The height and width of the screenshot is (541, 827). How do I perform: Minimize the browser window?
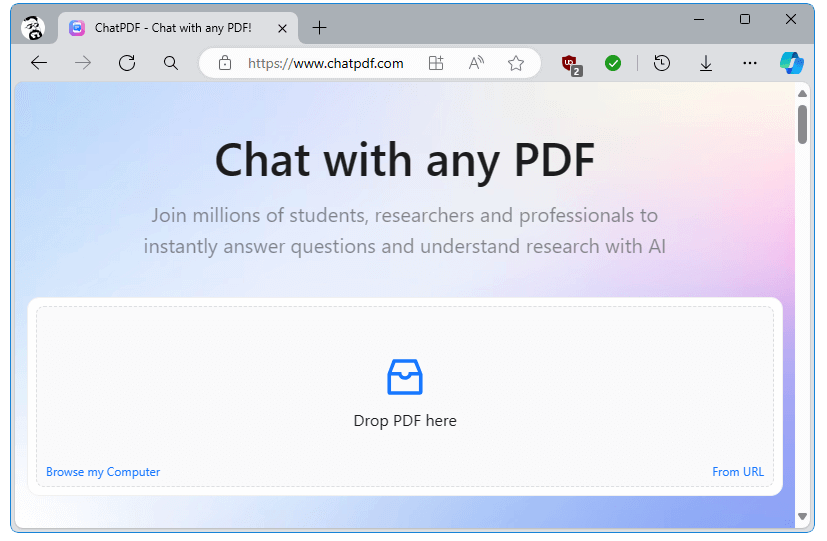tap(699, 20)
